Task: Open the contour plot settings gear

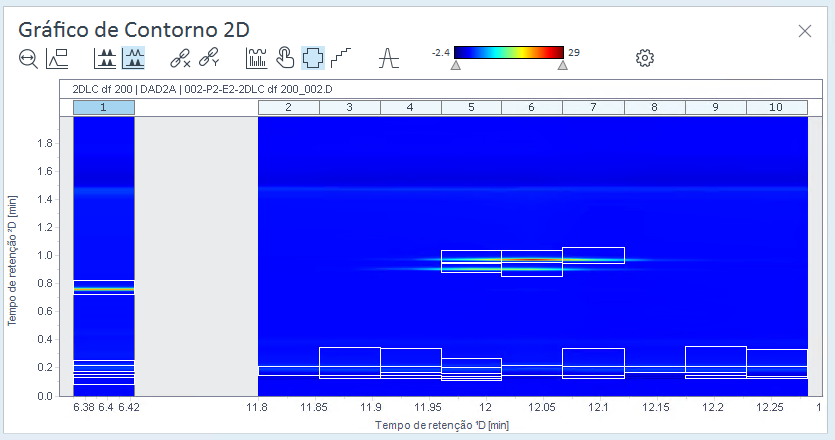Action: (x=645, y=58)
